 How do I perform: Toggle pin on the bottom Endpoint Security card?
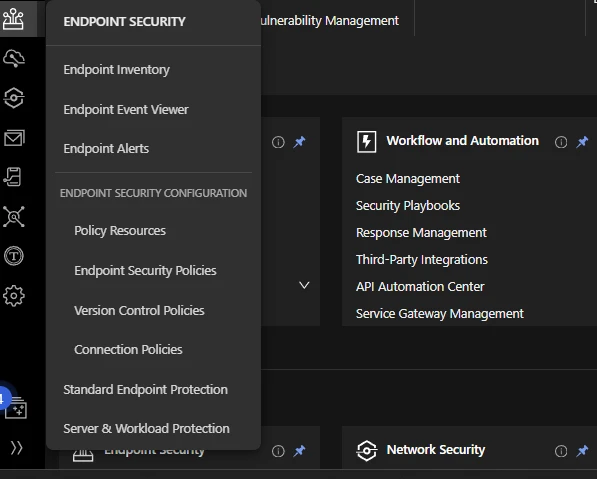[x=299, y=451]
